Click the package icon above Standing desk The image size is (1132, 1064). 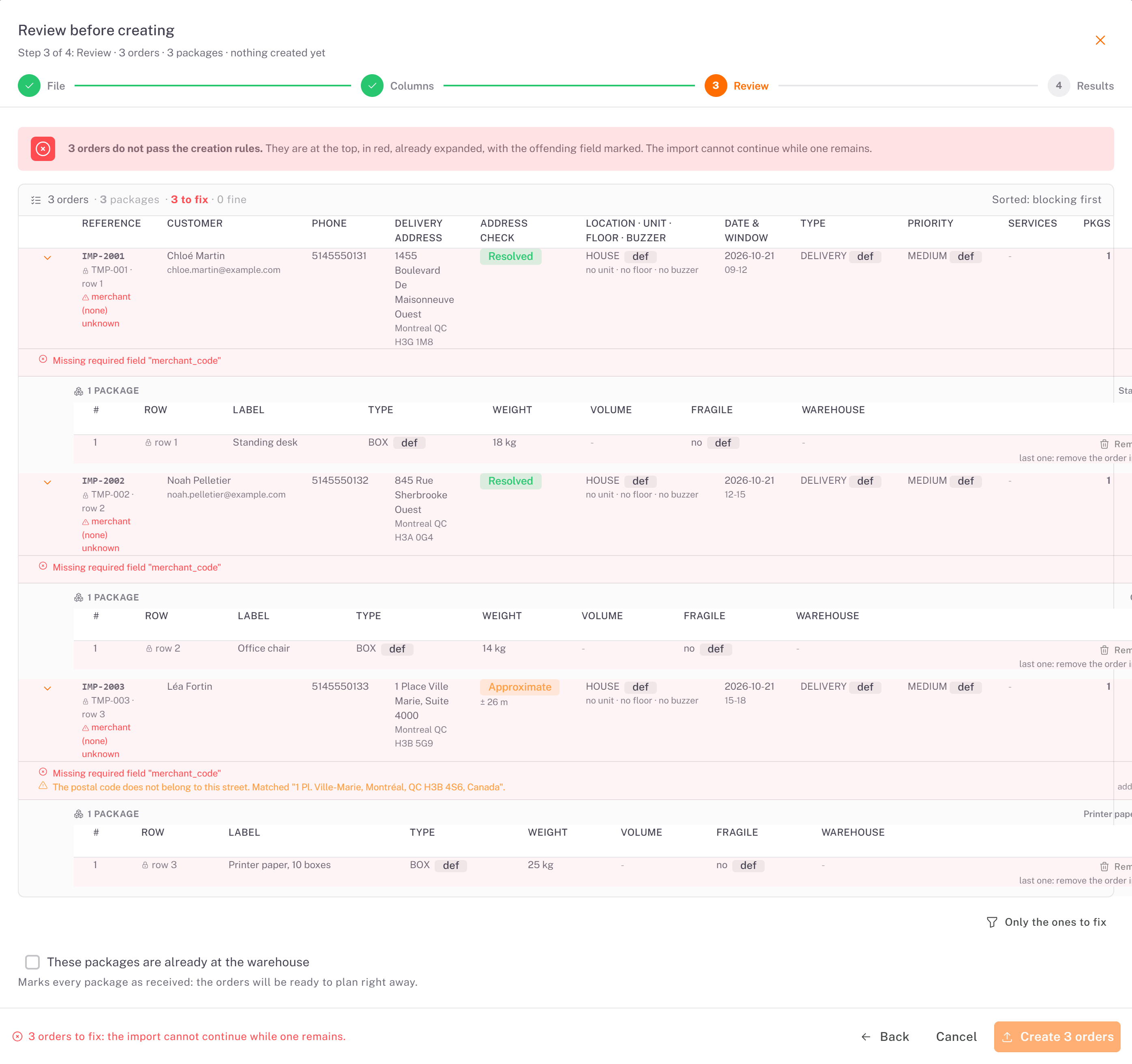pyautogui.click(x=79, y=391)
